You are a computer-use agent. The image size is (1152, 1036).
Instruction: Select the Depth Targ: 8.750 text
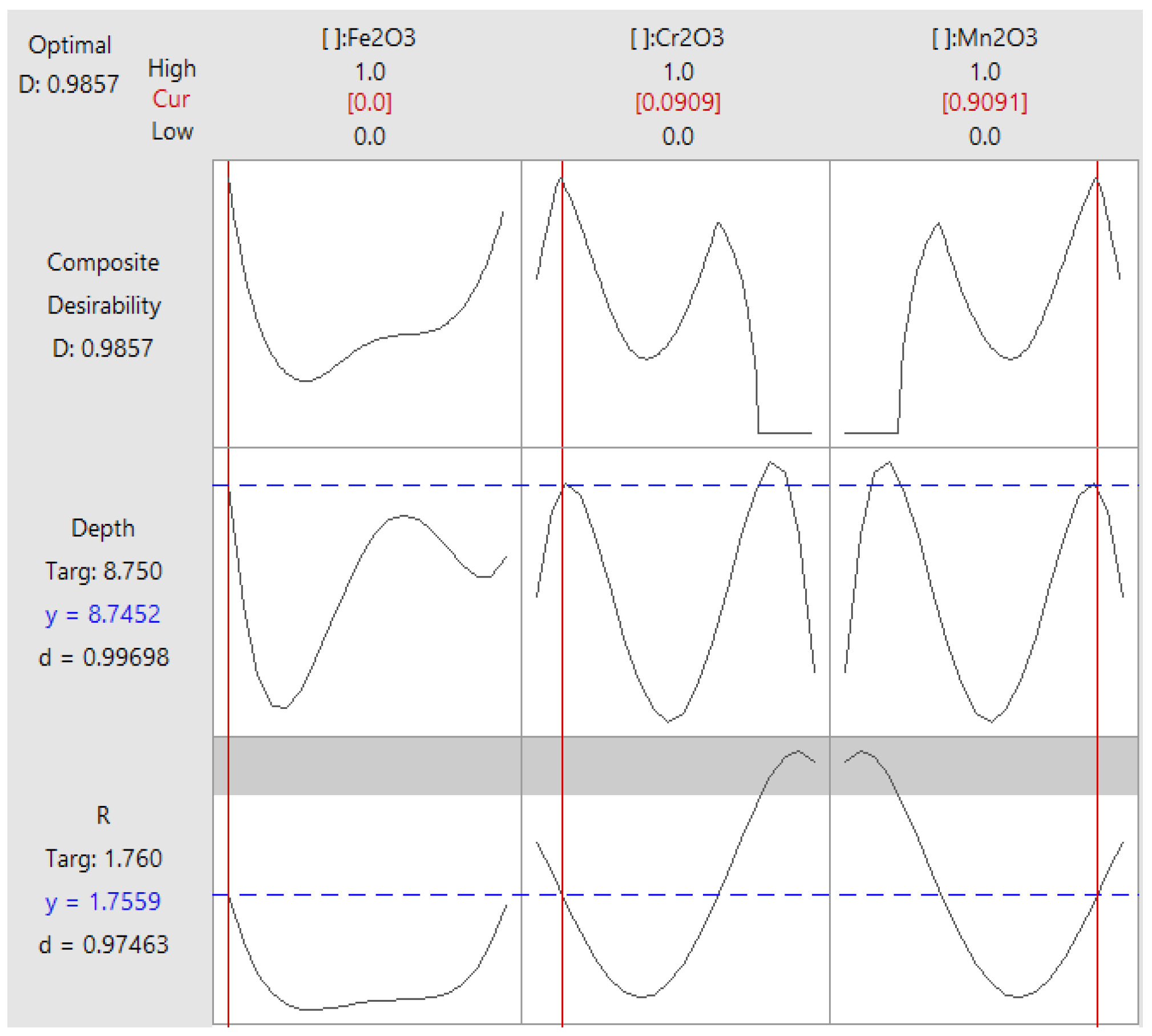103,571
